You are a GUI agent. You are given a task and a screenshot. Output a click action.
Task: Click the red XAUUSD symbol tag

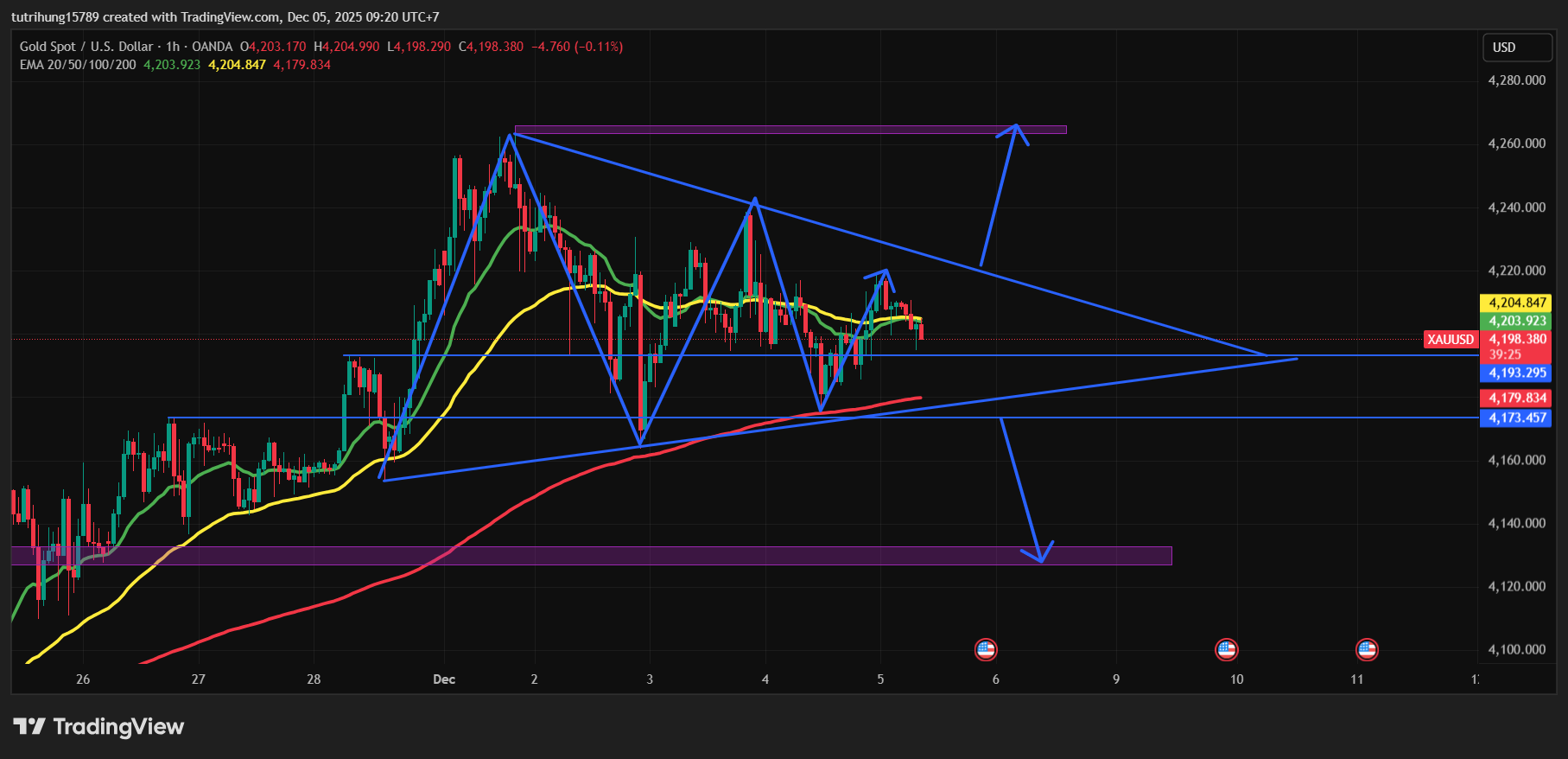tap(1451, 340)
